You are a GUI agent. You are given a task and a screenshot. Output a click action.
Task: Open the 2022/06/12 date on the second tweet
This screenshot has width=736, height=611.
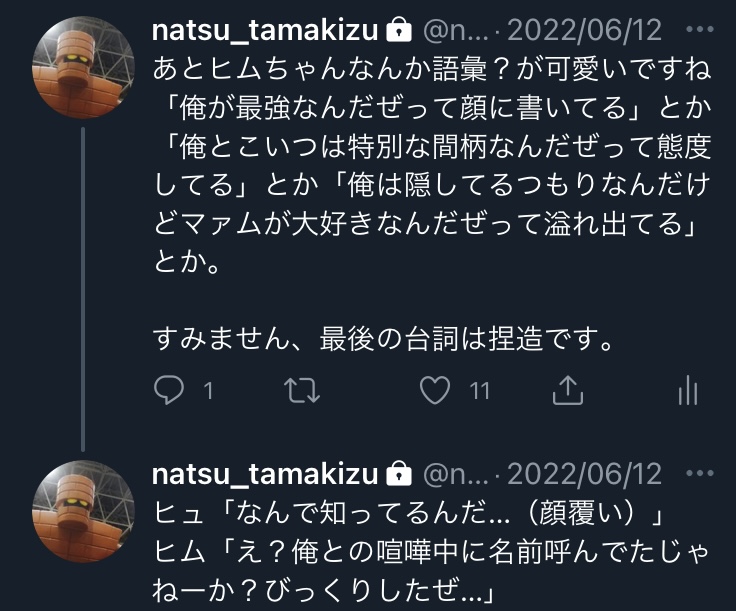tap(585, 472)
